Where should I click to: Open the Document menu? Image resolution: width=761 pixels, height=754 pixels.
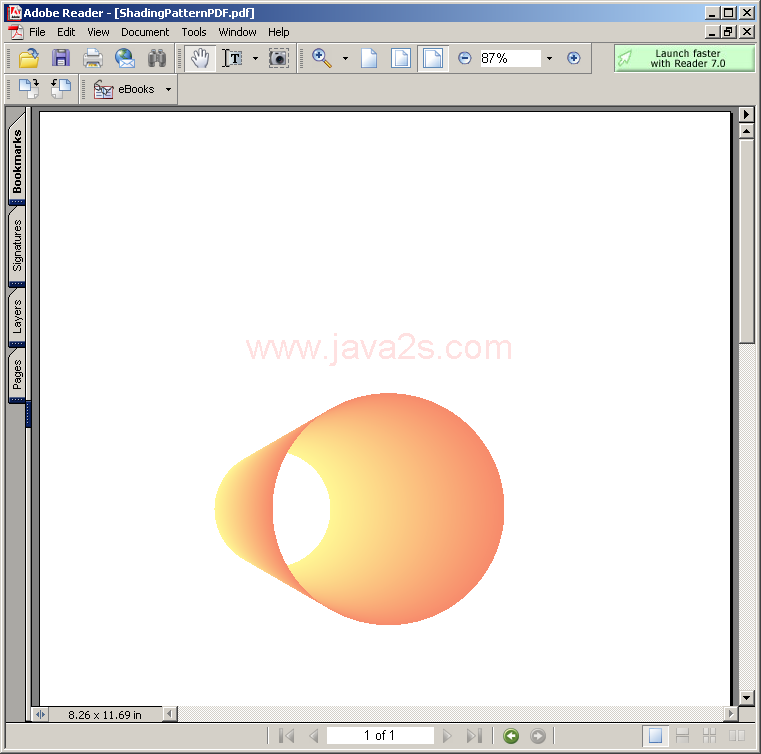tap(145, 32)
